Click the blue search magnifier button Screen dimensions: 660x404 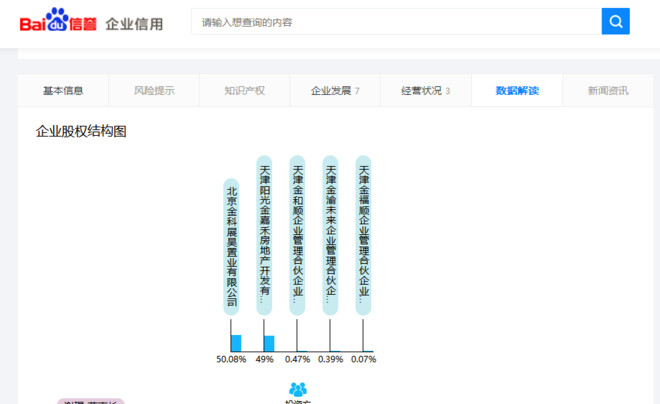coord(615,21)
